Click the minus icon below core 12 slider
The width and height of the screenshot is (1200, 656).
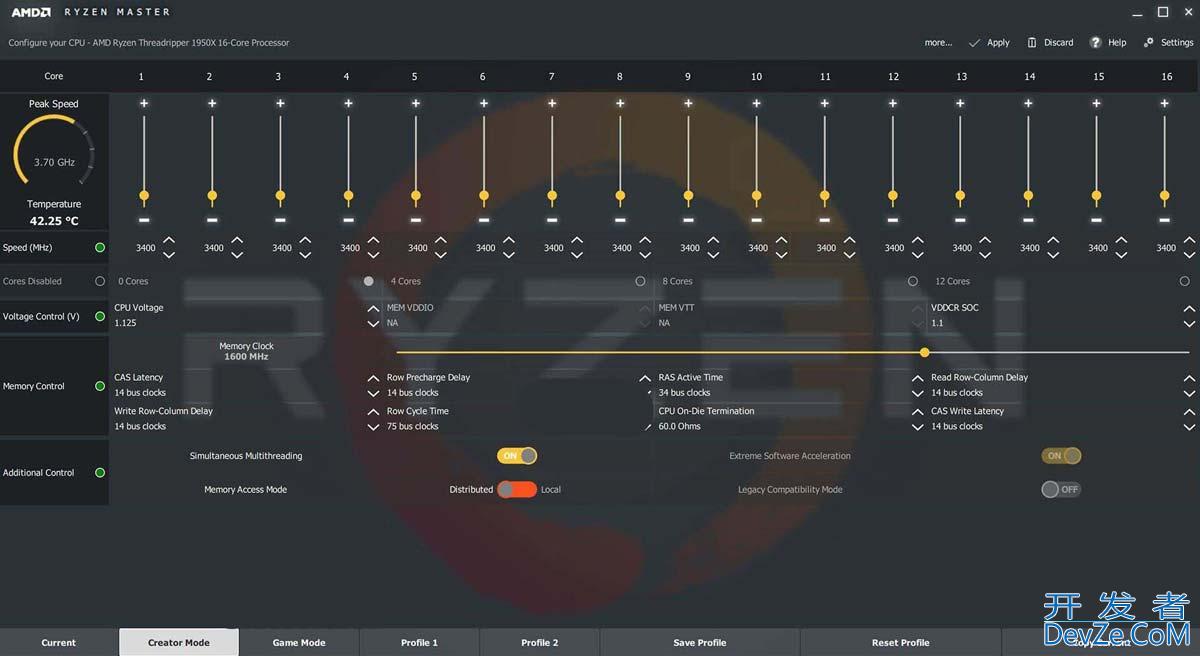tap(892, 219)
